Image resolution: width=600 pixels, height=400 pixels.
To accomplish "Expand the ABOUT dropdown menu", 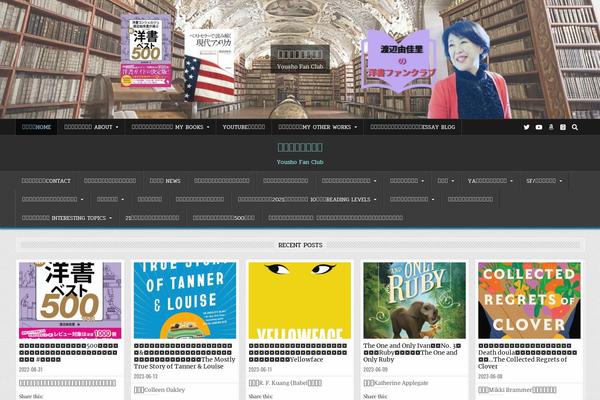I will pos(91,127).
